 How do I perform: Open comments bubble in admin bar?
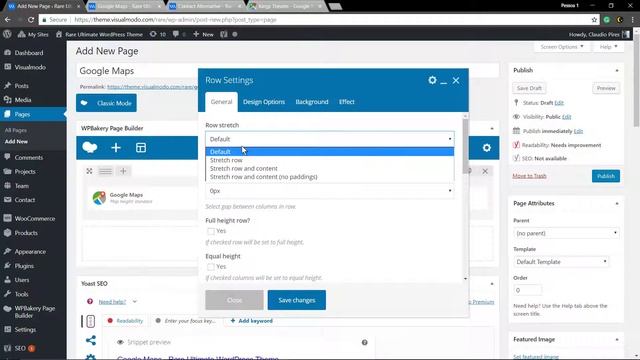[x=179, y=34]
